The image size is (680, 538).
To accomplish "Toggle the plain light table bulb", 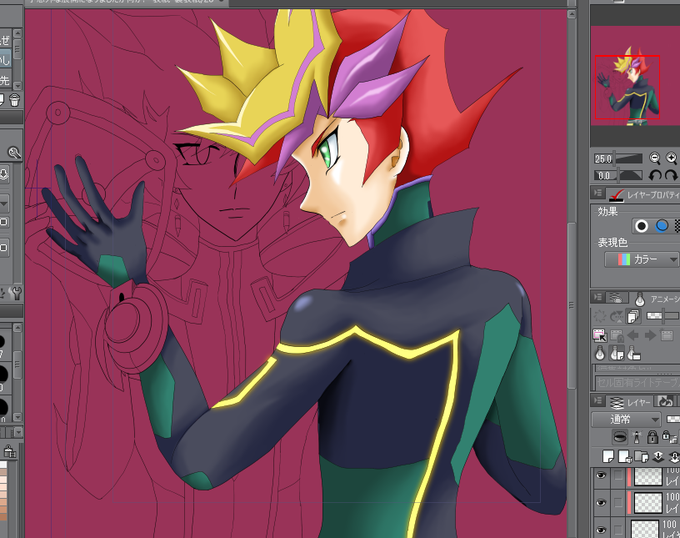I will pyautogui.click(x=600, y=354).
